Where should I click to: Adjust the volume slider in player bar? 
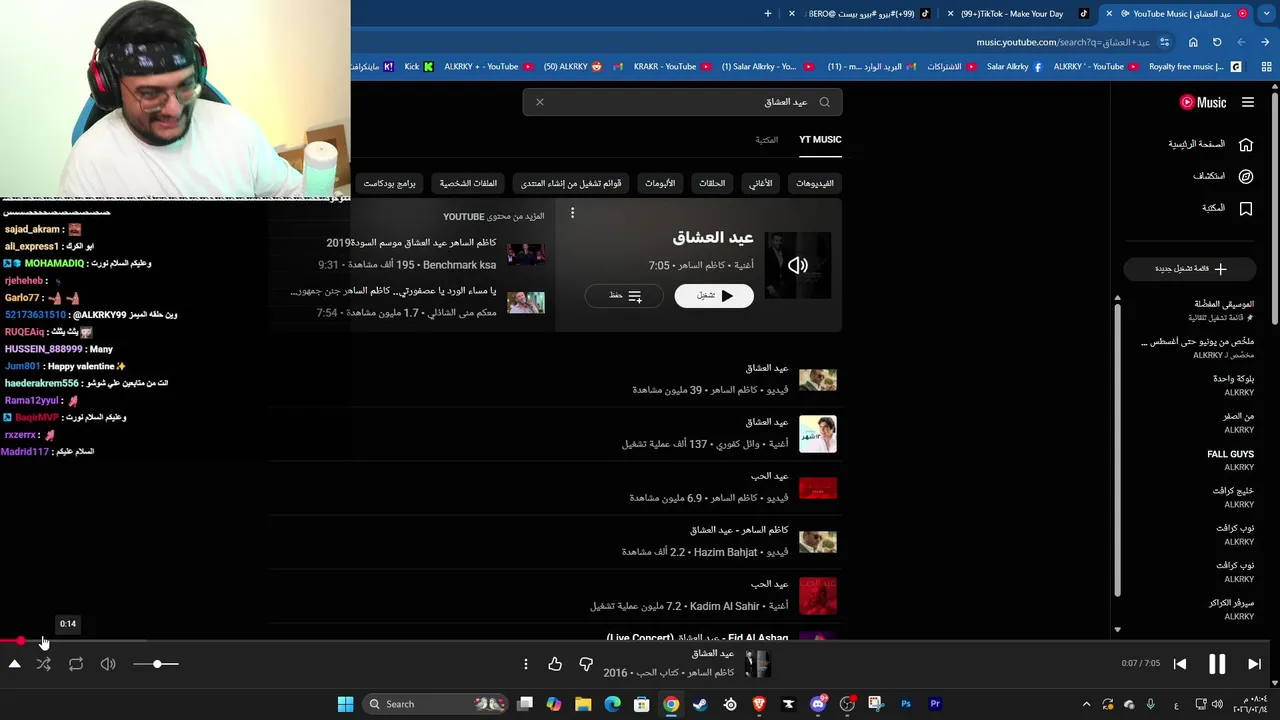[x=155, y=664]
